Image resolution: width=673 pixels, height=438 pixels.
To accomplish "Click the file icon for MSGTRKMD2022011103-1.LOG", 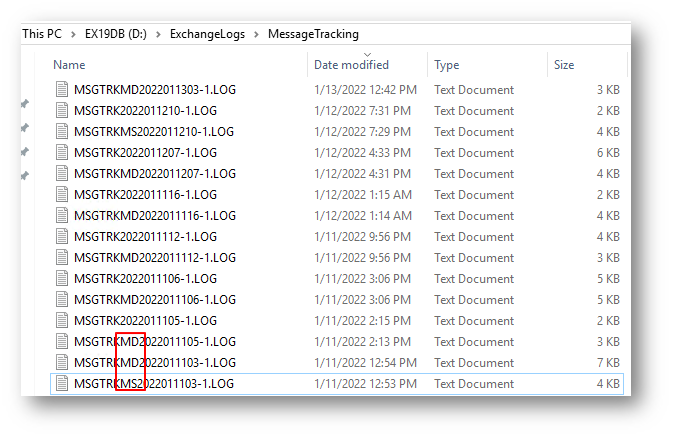I will point(62,363).
